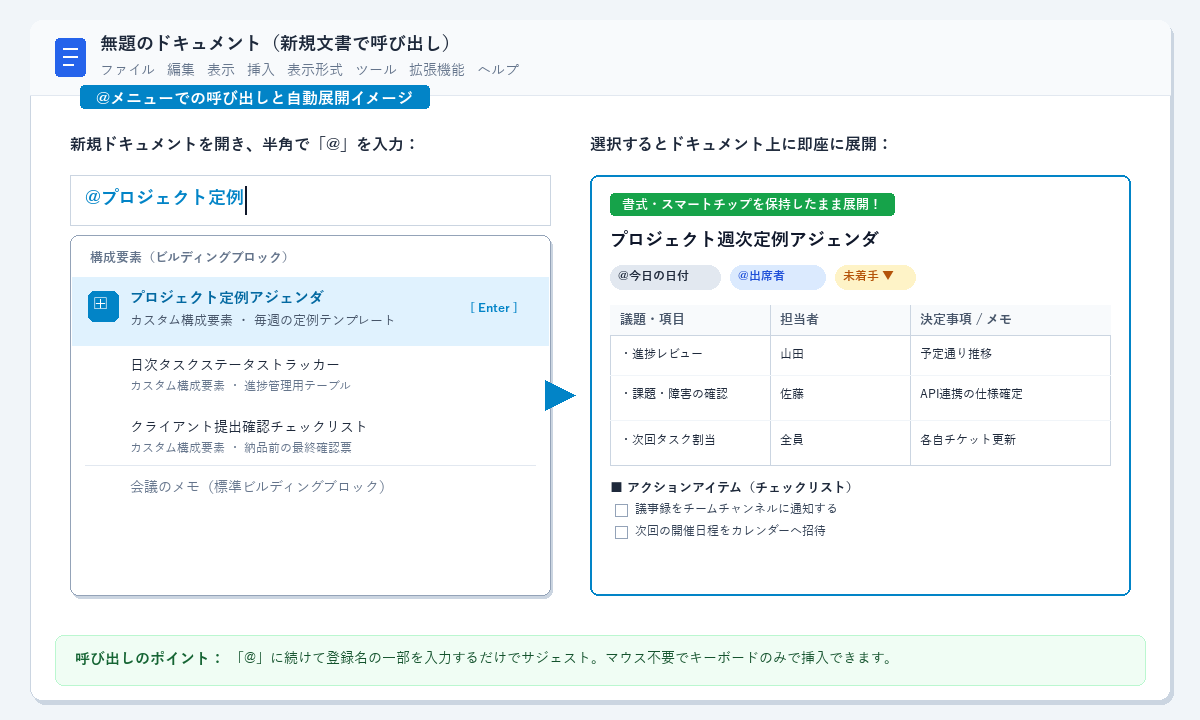Open the 未着手 status dropdown
1200x720 pixels.
pyautogui.click(x=875, y=277)
